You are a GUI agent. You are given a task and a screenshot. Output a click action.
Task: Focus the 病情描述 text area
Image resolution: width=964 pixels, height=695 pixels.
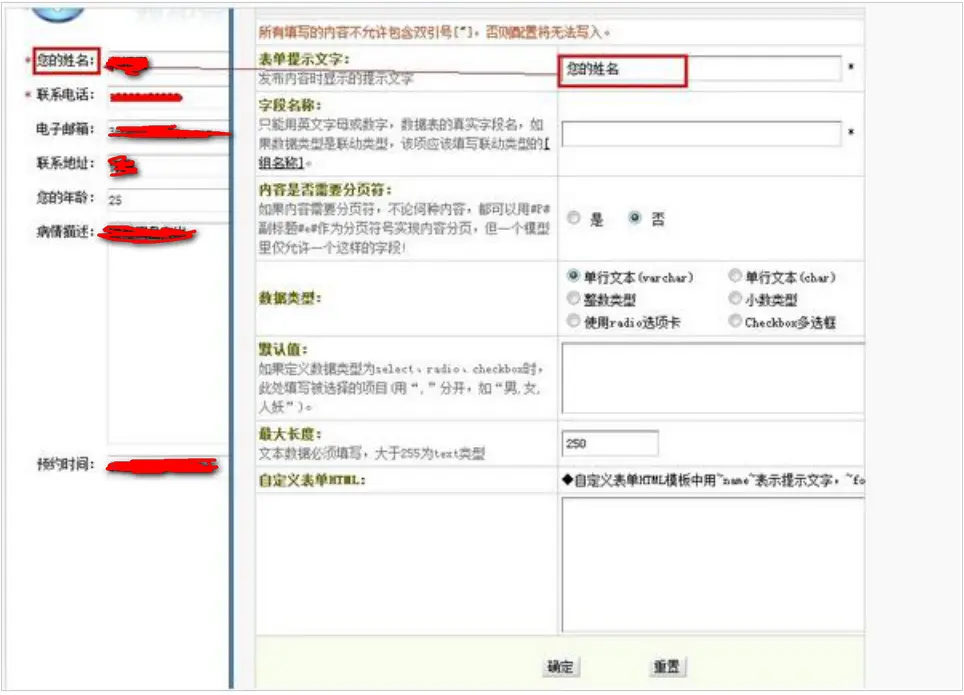(168, 333)
